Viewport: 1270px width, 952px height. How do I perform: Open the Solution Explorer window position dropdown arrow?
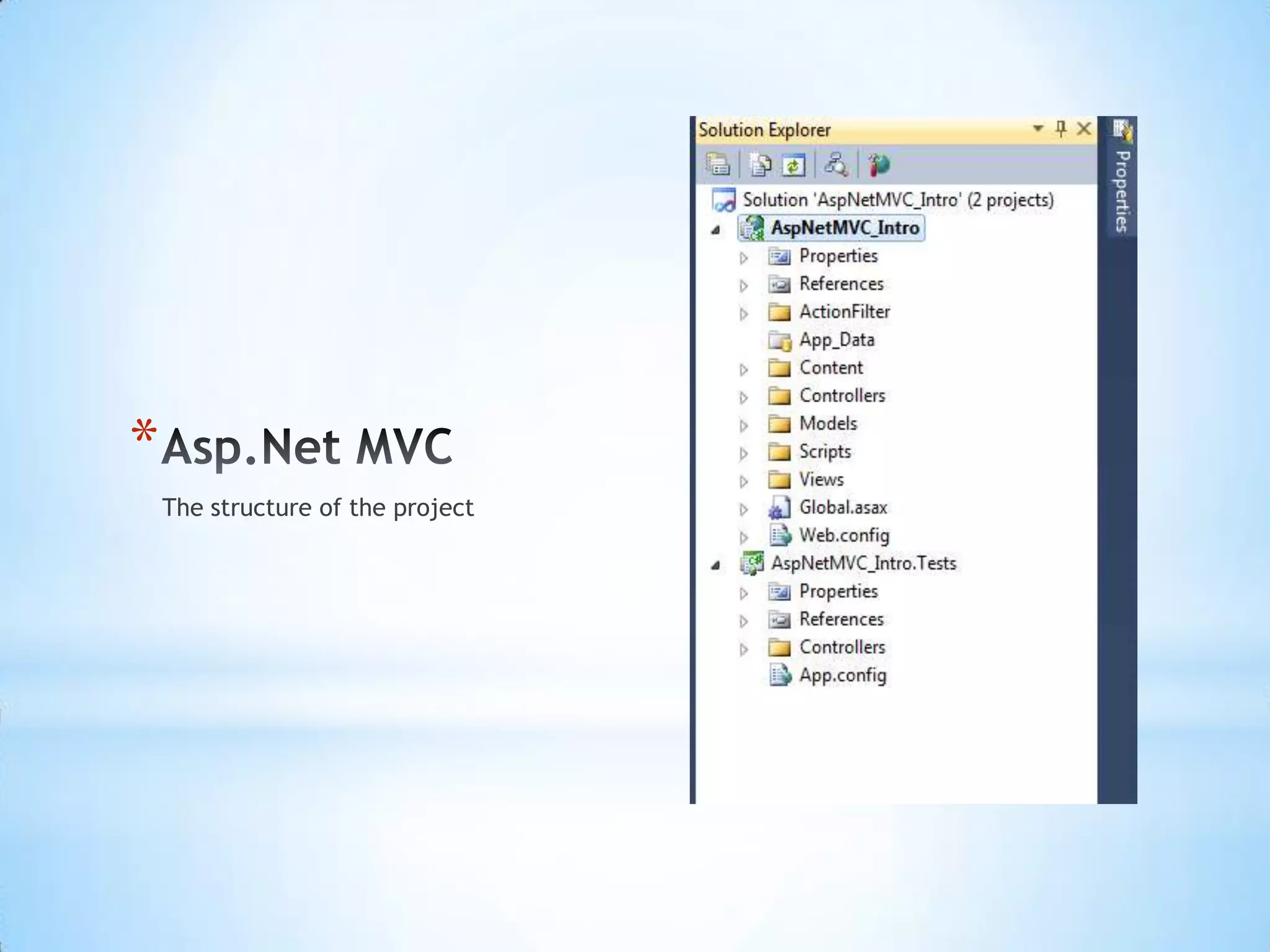click(1037, 128)
